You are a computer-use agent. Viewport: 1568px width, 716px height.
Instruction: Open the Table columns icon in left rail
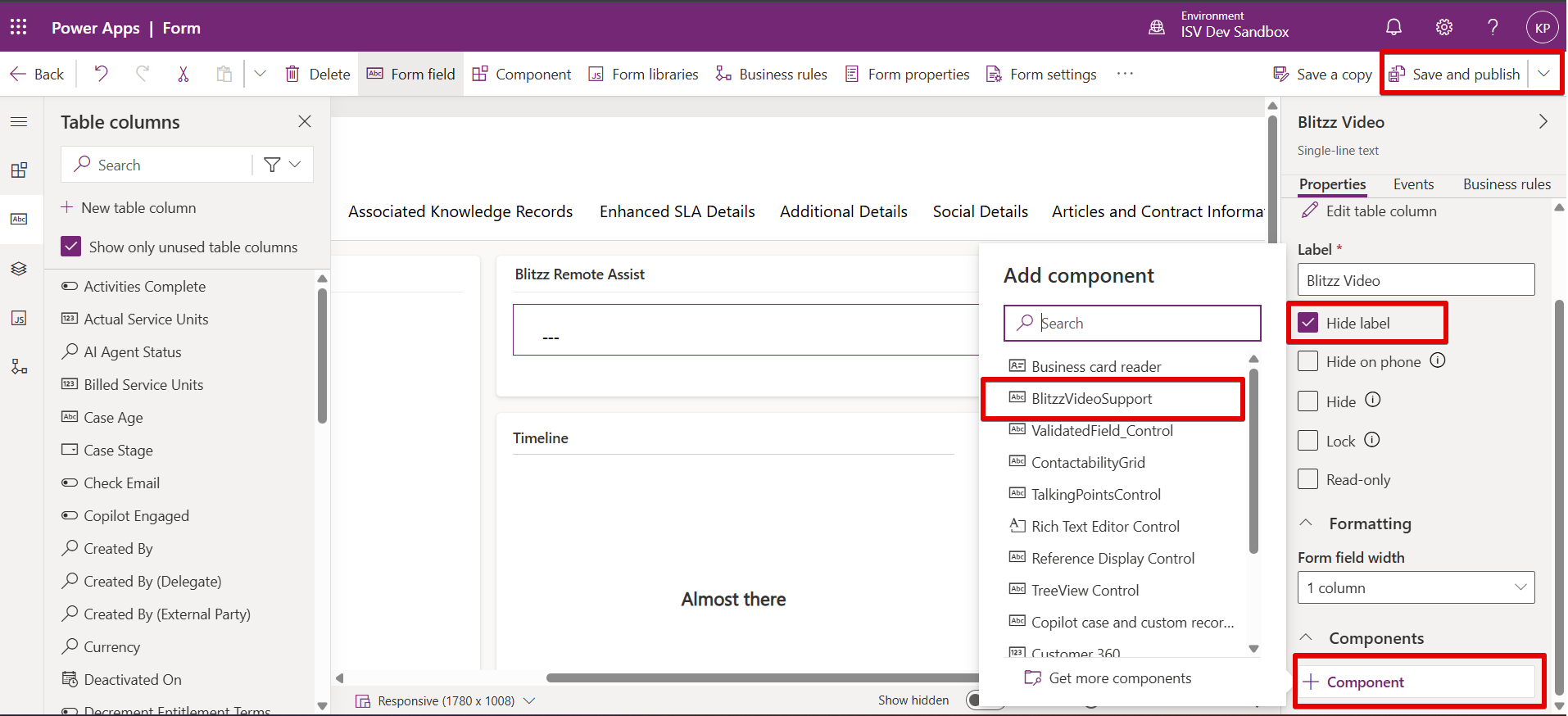(19, 219)
